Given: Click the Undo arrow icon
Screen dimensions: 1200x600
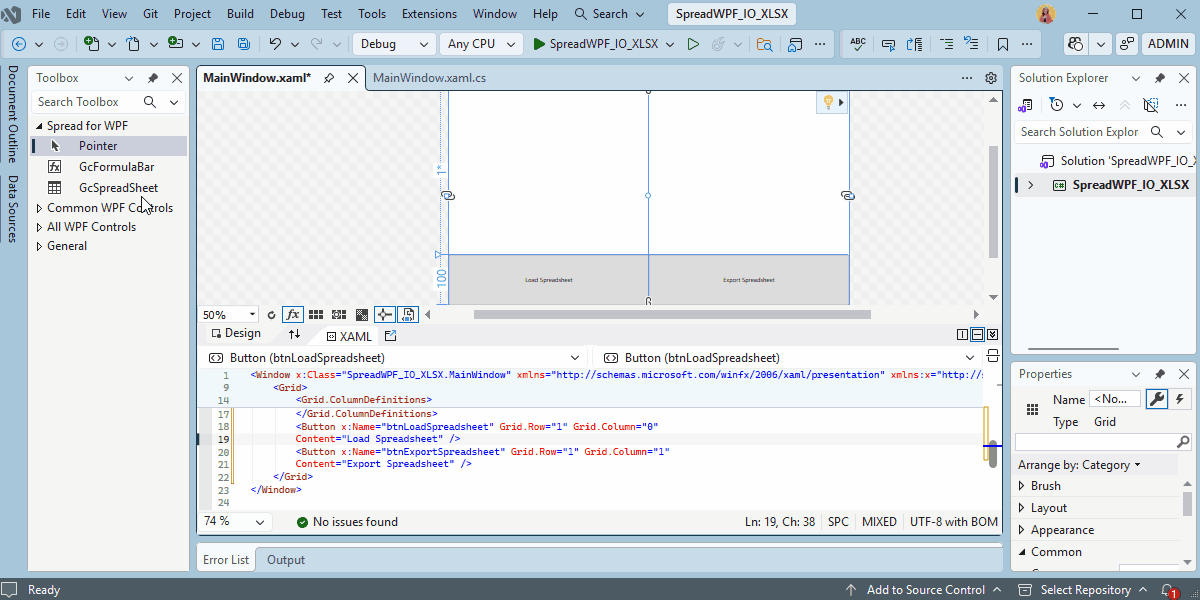Looking at the screenshot, I should click(x=275, y=44).
